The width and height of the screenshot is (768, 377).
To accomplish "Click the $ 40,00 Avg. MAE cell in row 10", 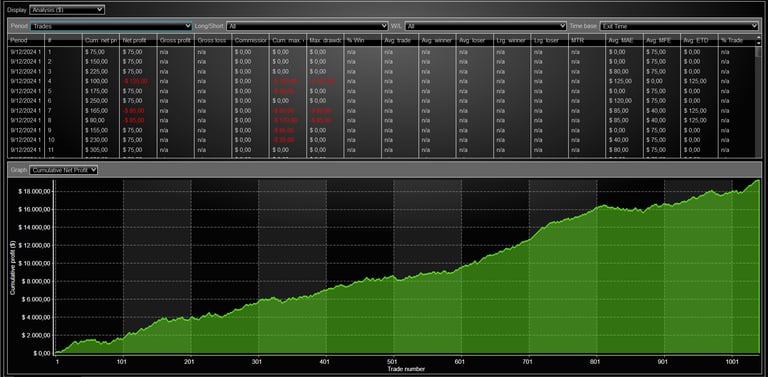I will (x=619, y=140).
